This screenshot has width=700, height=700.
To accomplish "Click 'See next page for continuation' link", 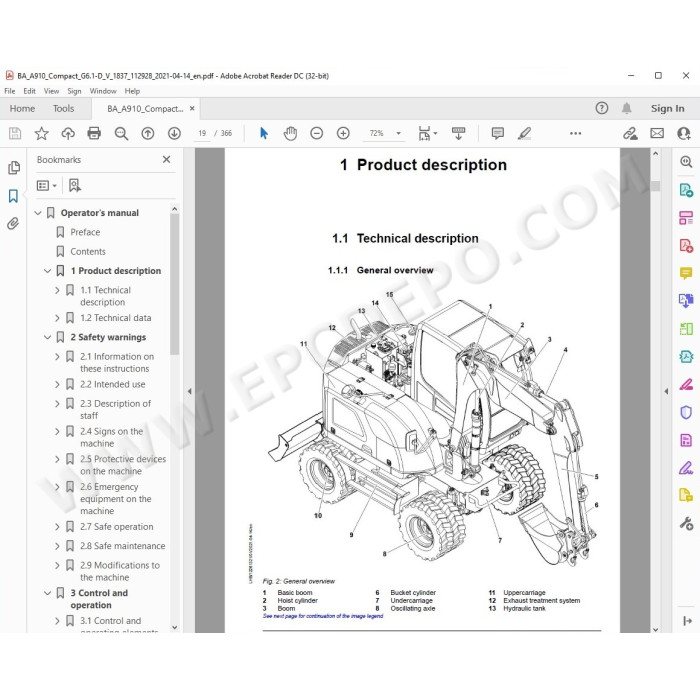I will 323,616.
